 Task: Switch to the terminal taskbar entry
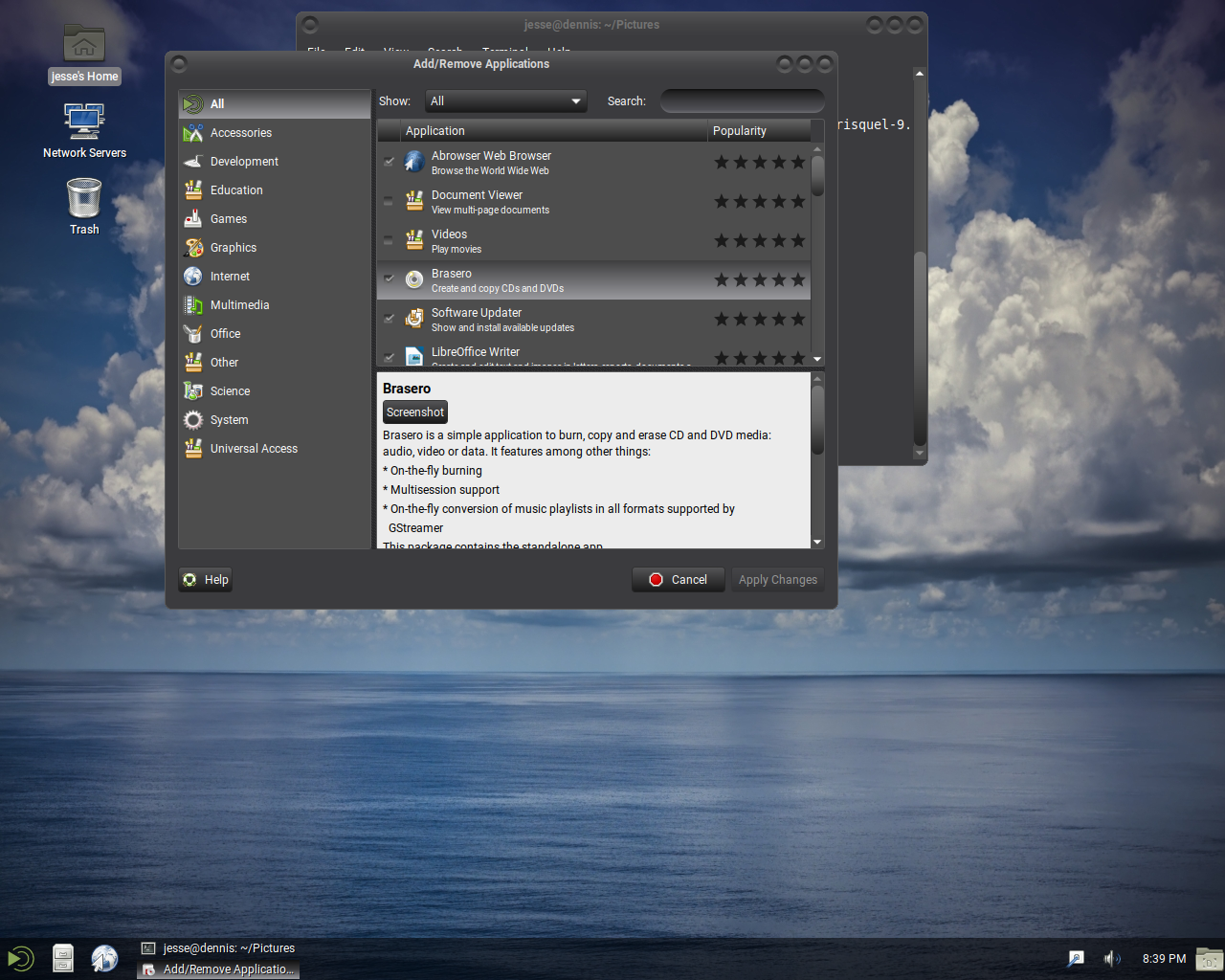[218, 948]
